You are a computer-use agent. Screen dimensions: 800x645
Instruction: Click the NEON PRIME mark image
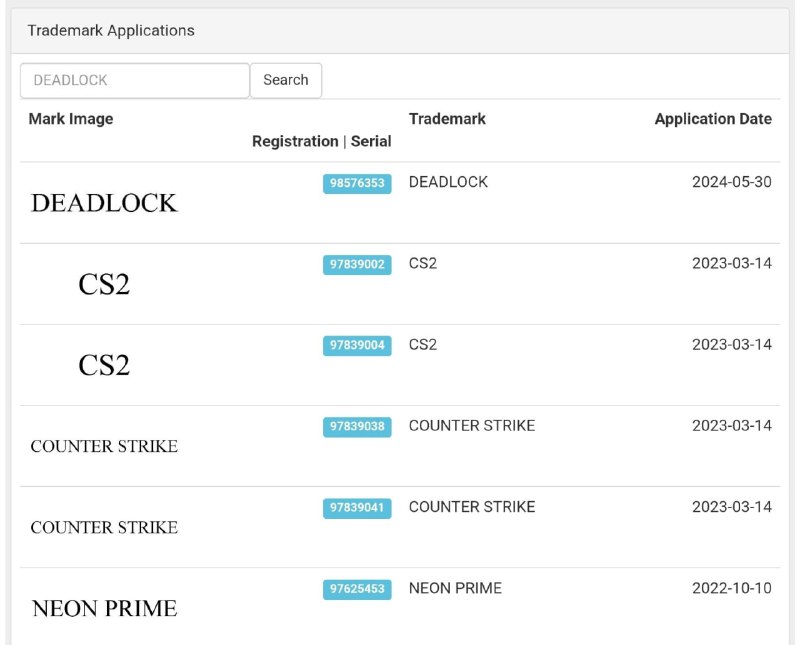pos(104,608)
